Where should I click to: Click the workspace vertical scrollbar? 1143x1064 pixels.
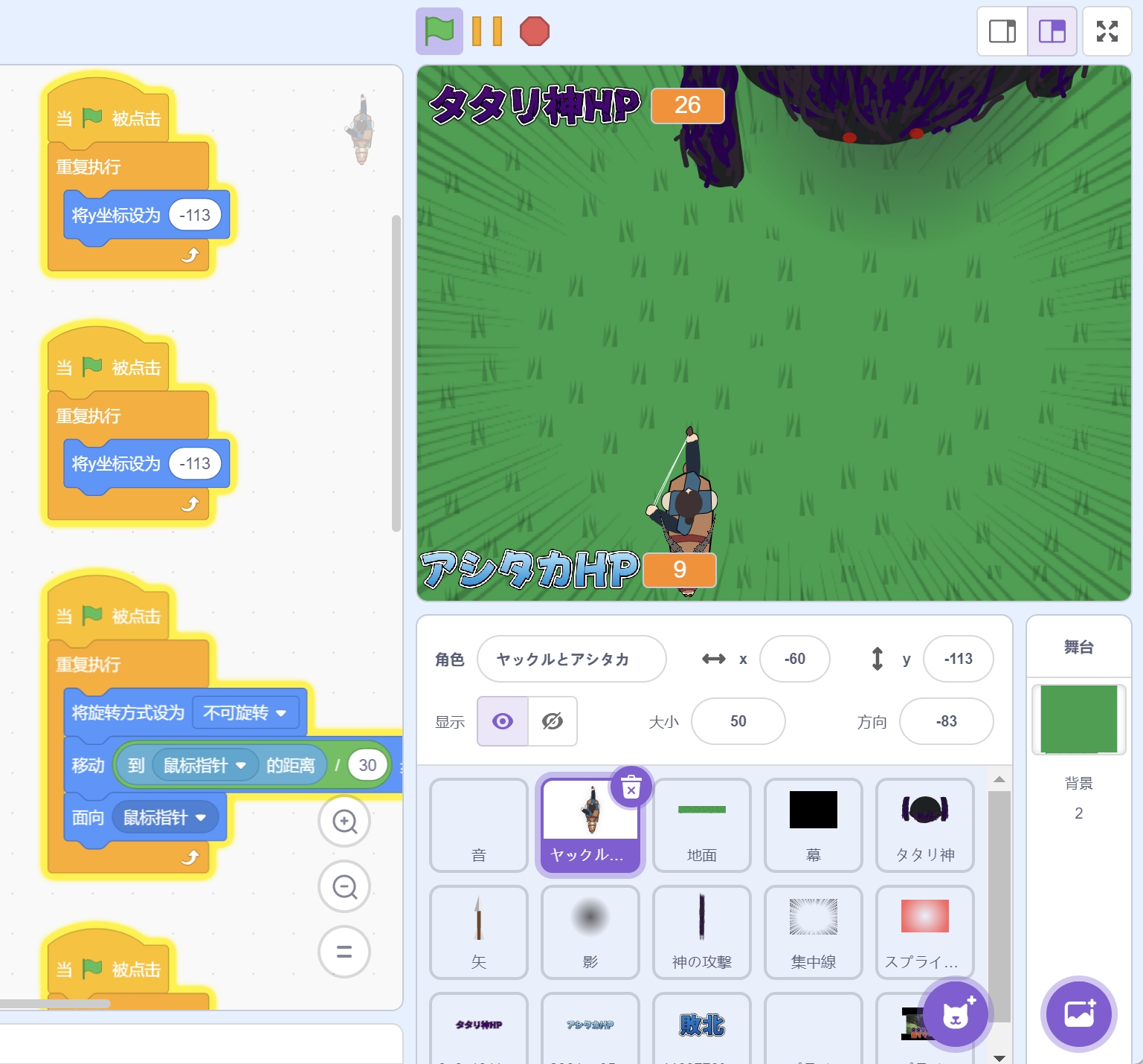396,373
